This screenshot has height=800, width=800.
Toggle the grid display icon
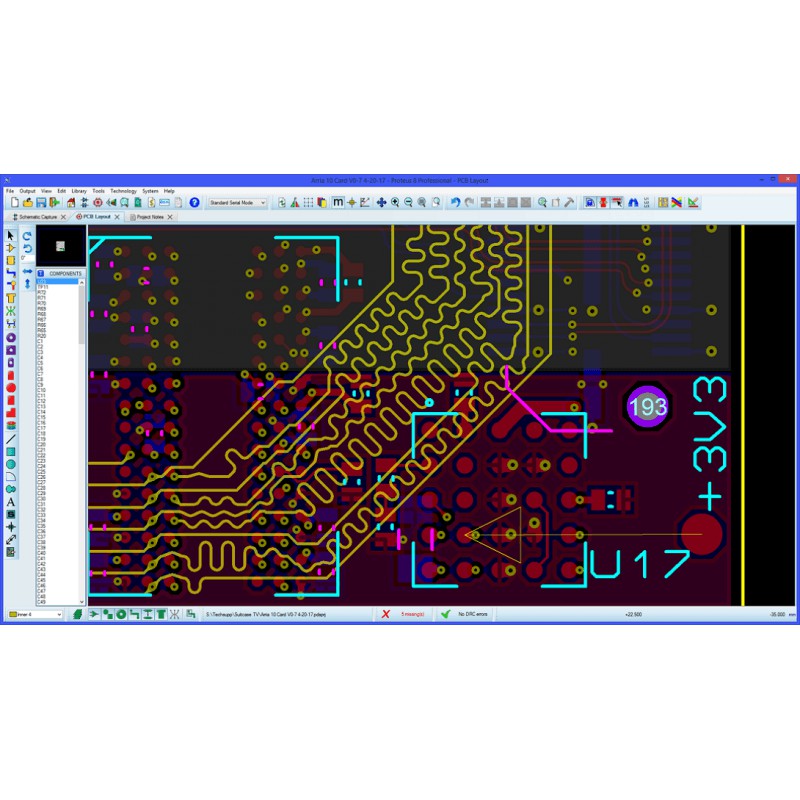pos(309,202)
